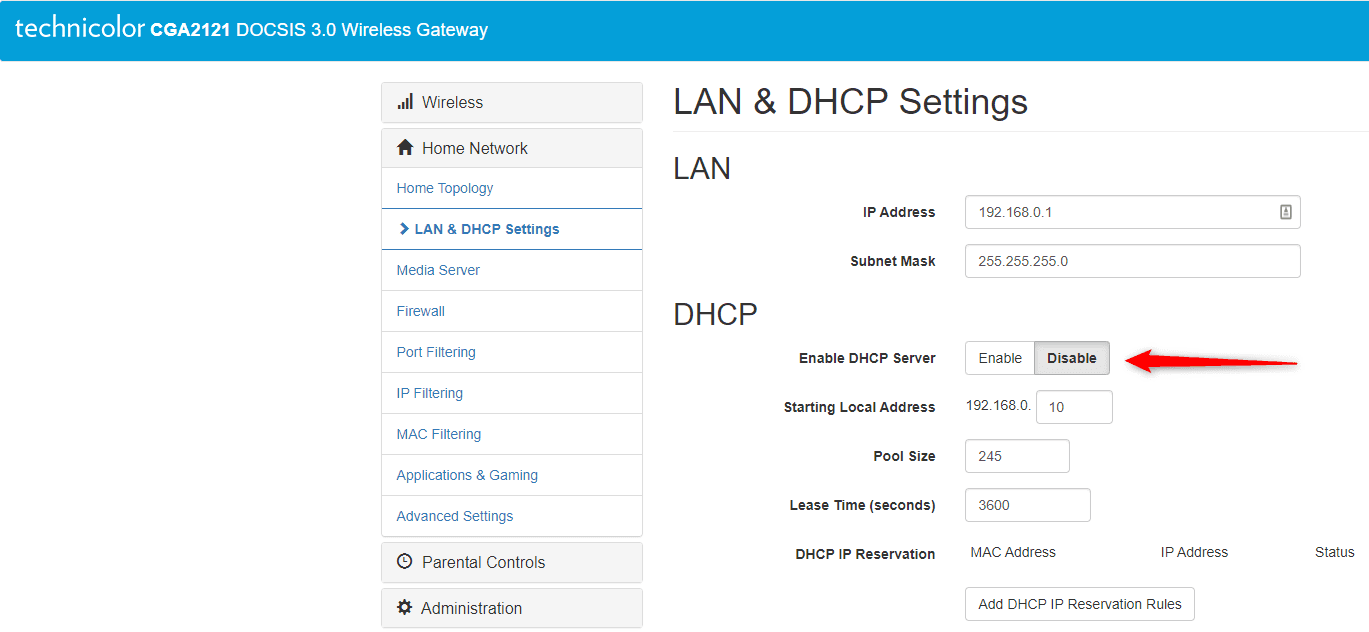Open MAC Filtering page
This screenshot has width=1369, height=632.
click(512, 434)
